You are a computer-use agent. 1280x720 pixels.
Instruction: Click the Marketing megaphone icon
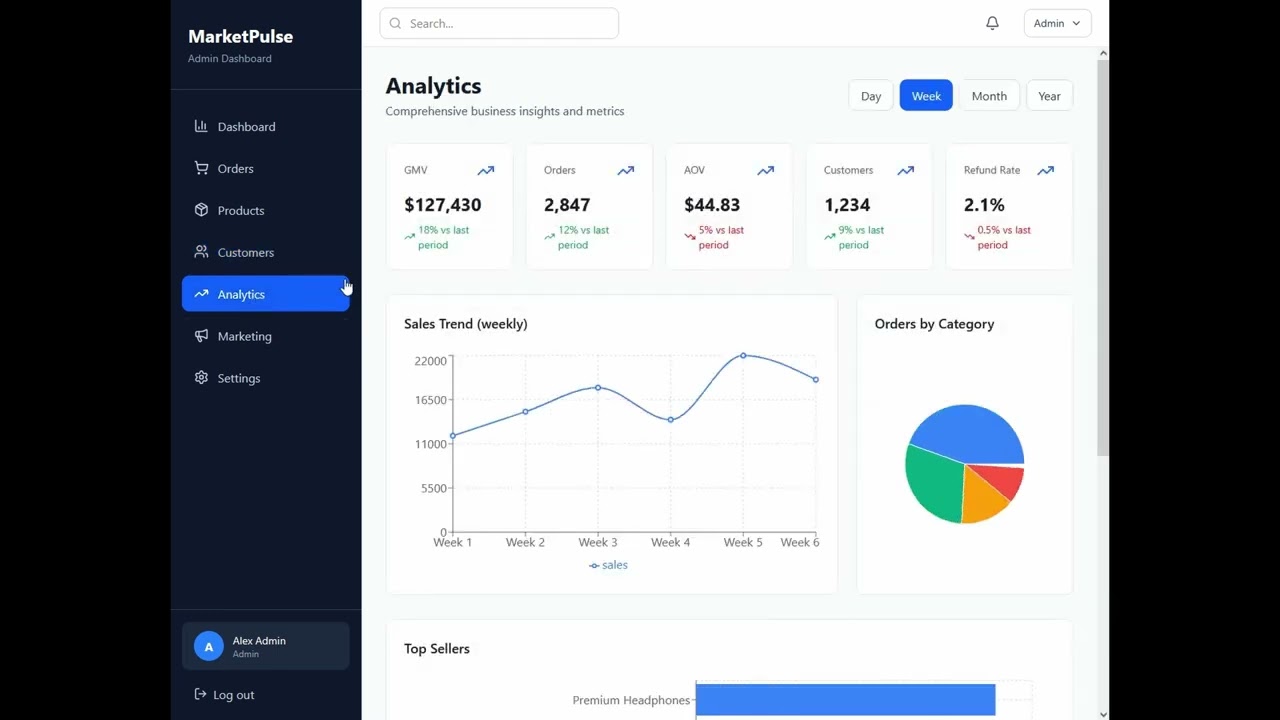tap(201, 336)
